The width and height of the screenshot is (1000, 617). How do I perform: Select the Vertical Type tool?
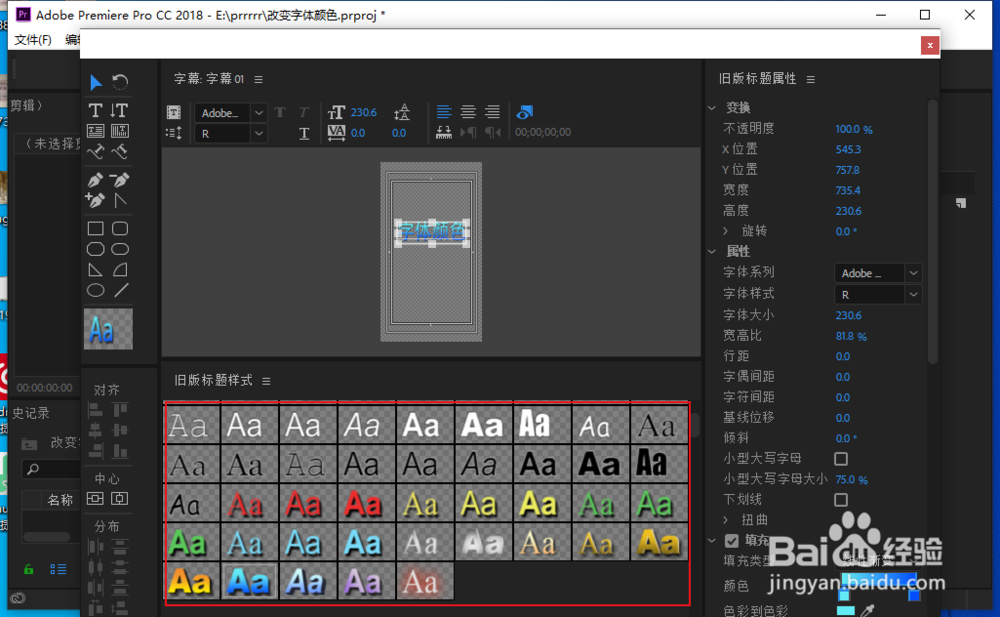(119, 110)
